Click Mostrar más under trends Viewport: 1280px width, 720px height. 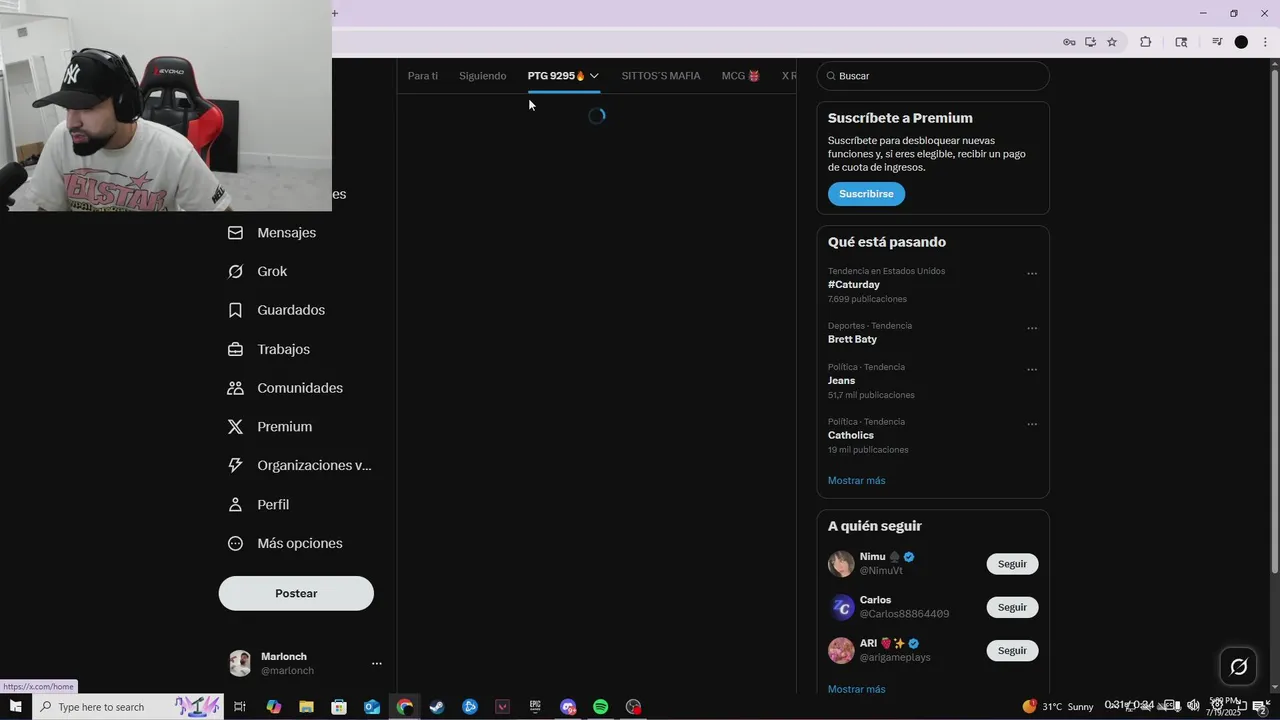point(856,480)
